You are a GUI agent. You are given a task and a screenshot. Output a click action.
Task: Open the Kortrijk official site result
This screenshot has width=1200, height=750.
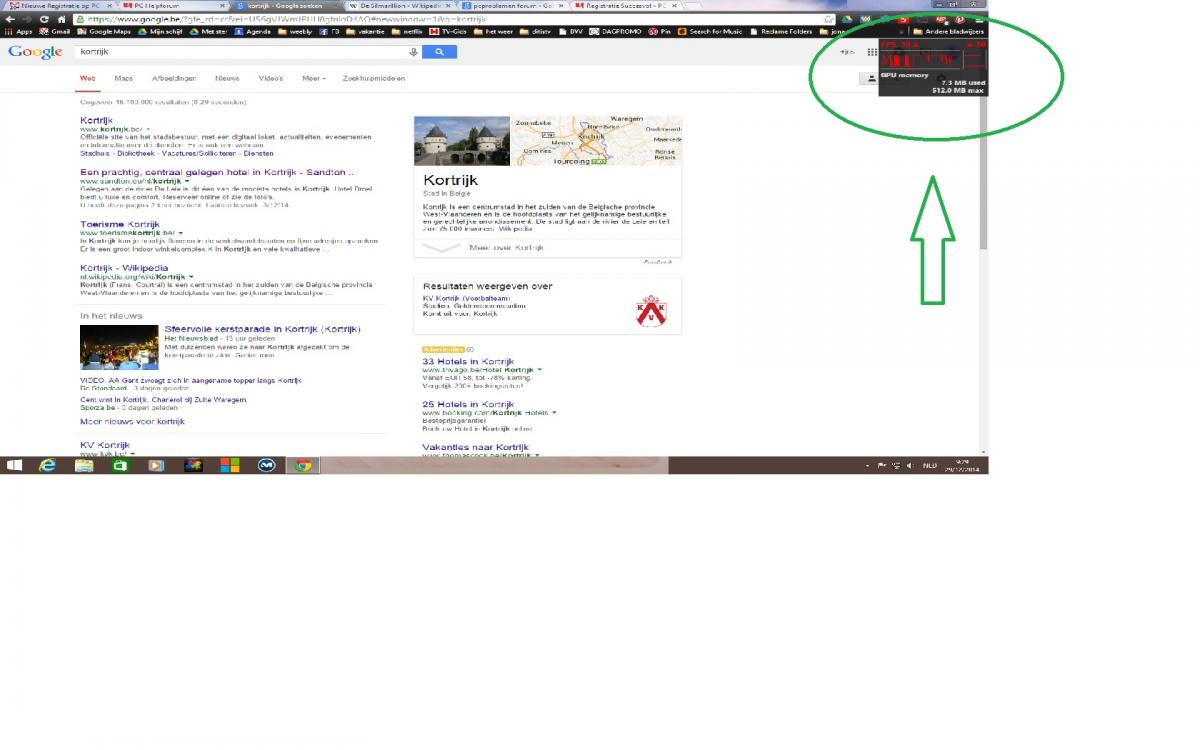coord(96,121)
